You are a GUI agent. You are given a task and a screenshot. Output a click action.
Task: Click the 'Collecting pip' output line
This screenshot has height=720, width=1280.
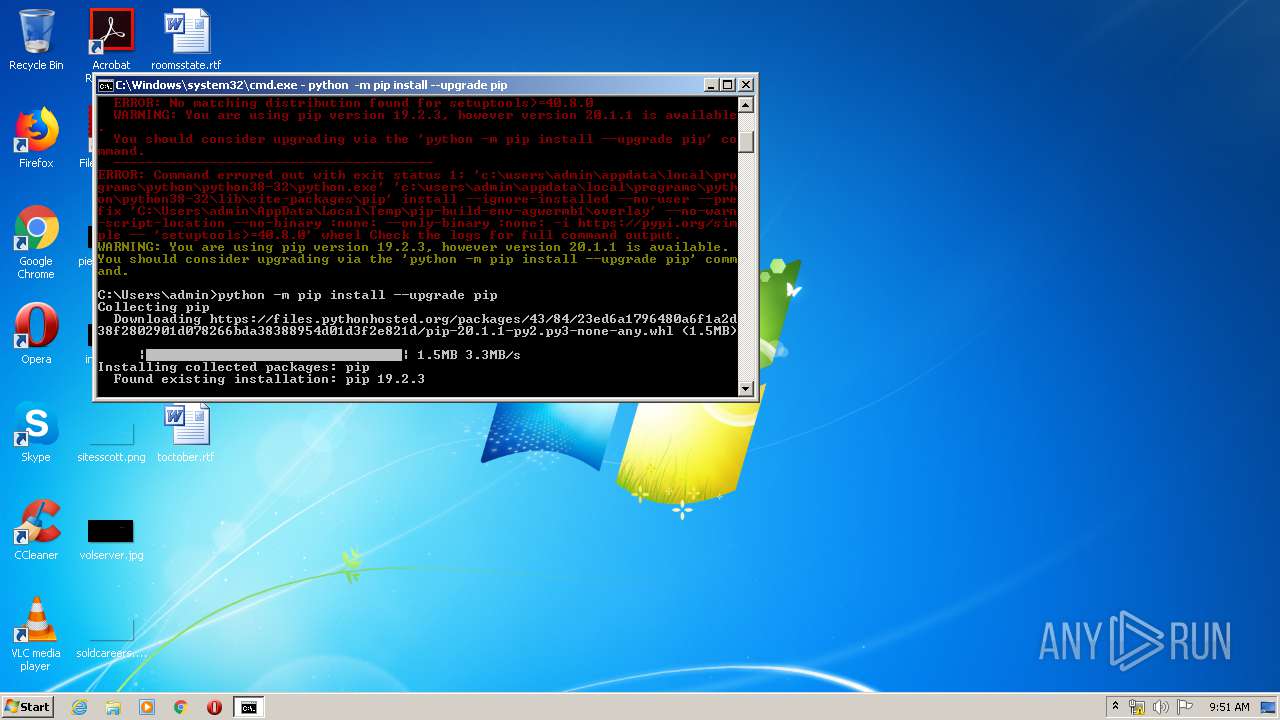point(153,307)
